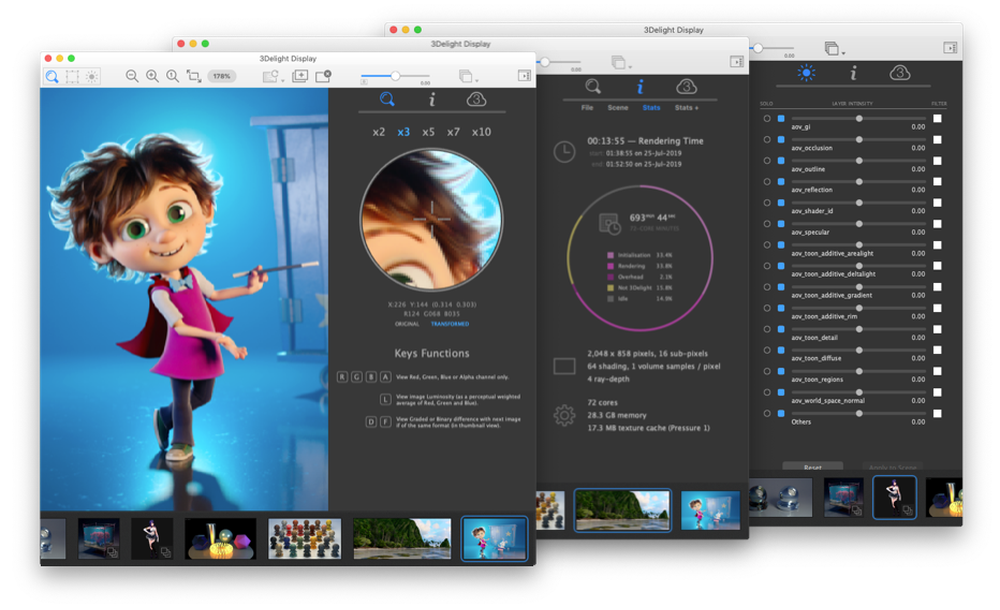Open the layers dropdown in back window toolbar
This screenshot has height=610, width=1000.
835,48
